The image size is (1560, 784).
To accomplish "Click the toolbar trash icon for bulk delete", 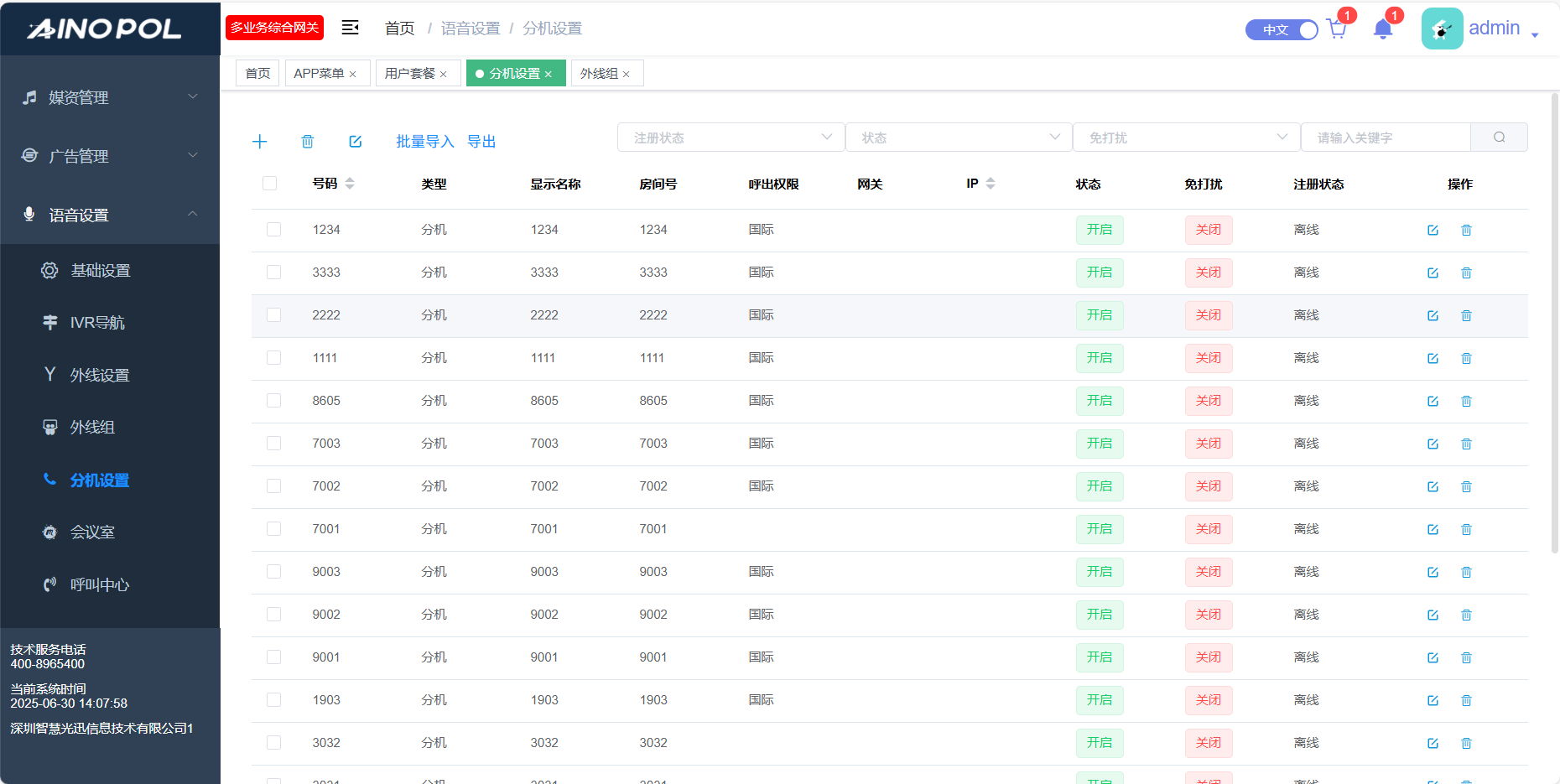I will (308, 142).
